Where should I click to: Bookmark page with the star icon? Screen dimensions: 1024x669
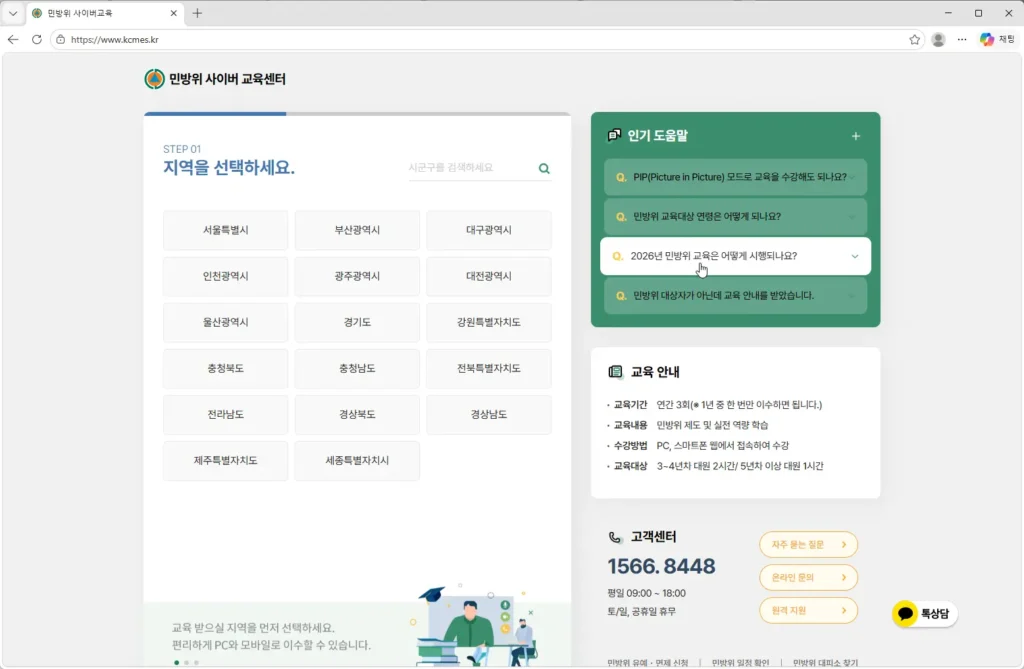914,40
